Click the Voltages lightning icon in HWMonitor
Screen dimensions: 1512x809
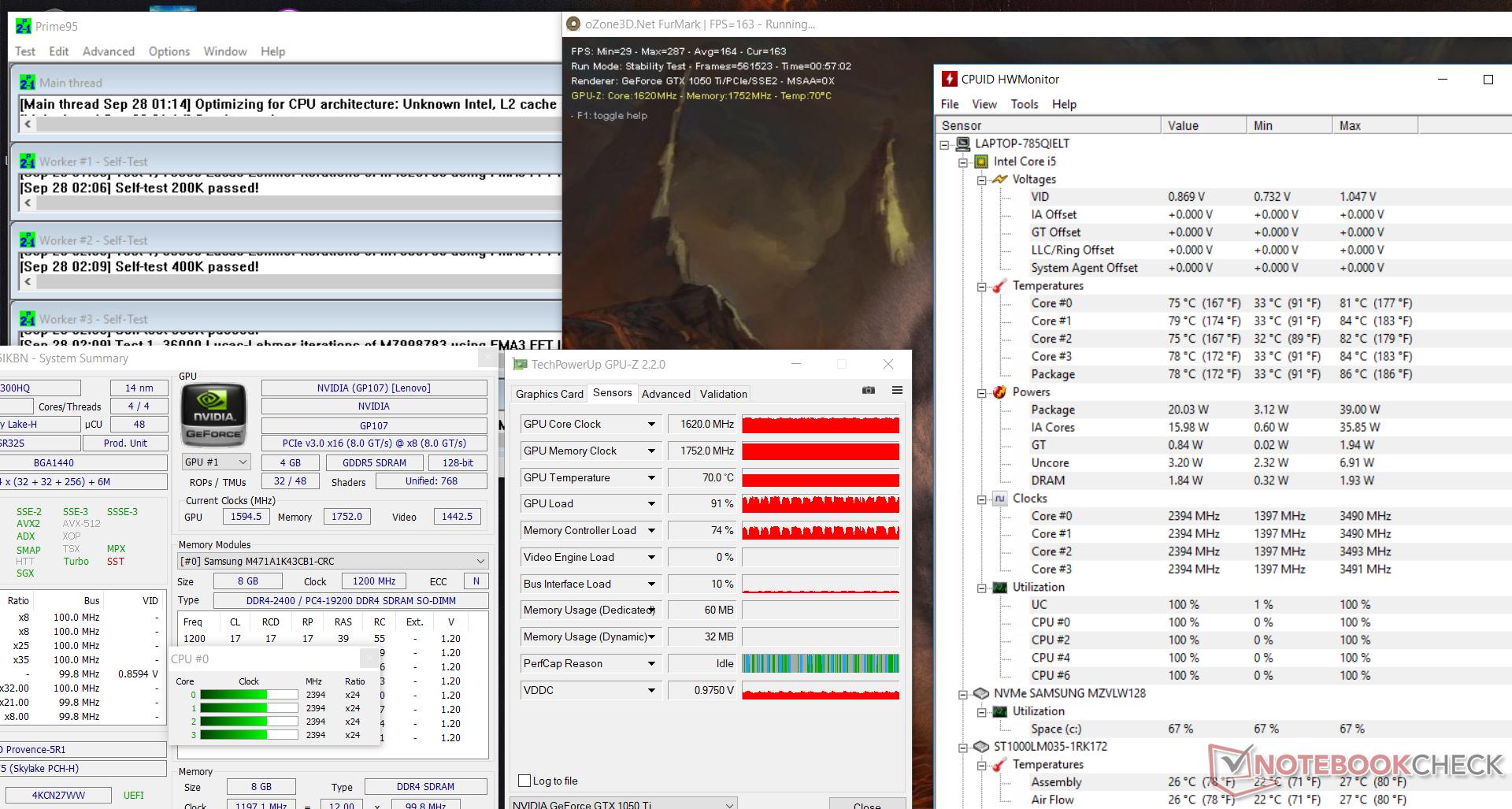click(x=999, y=180)
